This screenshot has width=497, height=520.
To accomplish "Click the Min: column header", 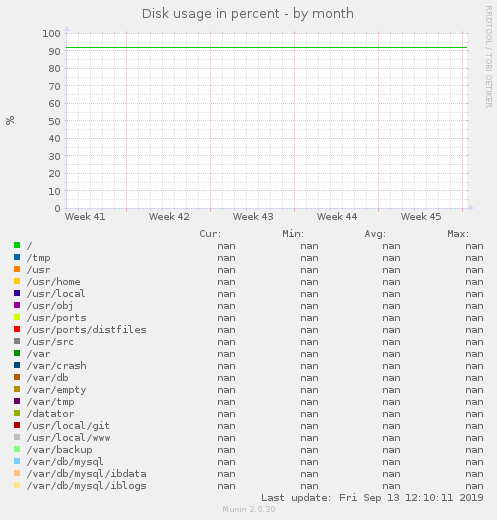I will click(x=293, y=234).
